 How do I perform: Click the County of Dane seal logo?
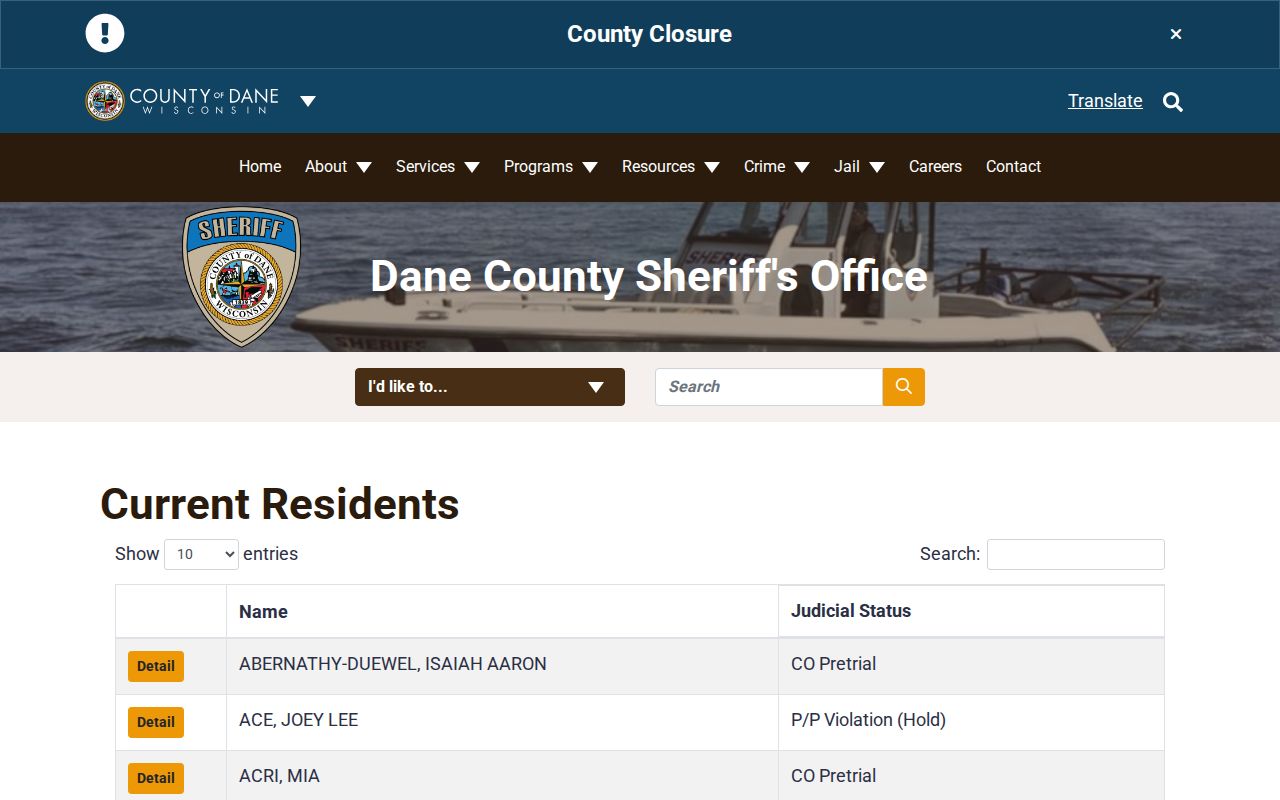(x=105, y=101)
